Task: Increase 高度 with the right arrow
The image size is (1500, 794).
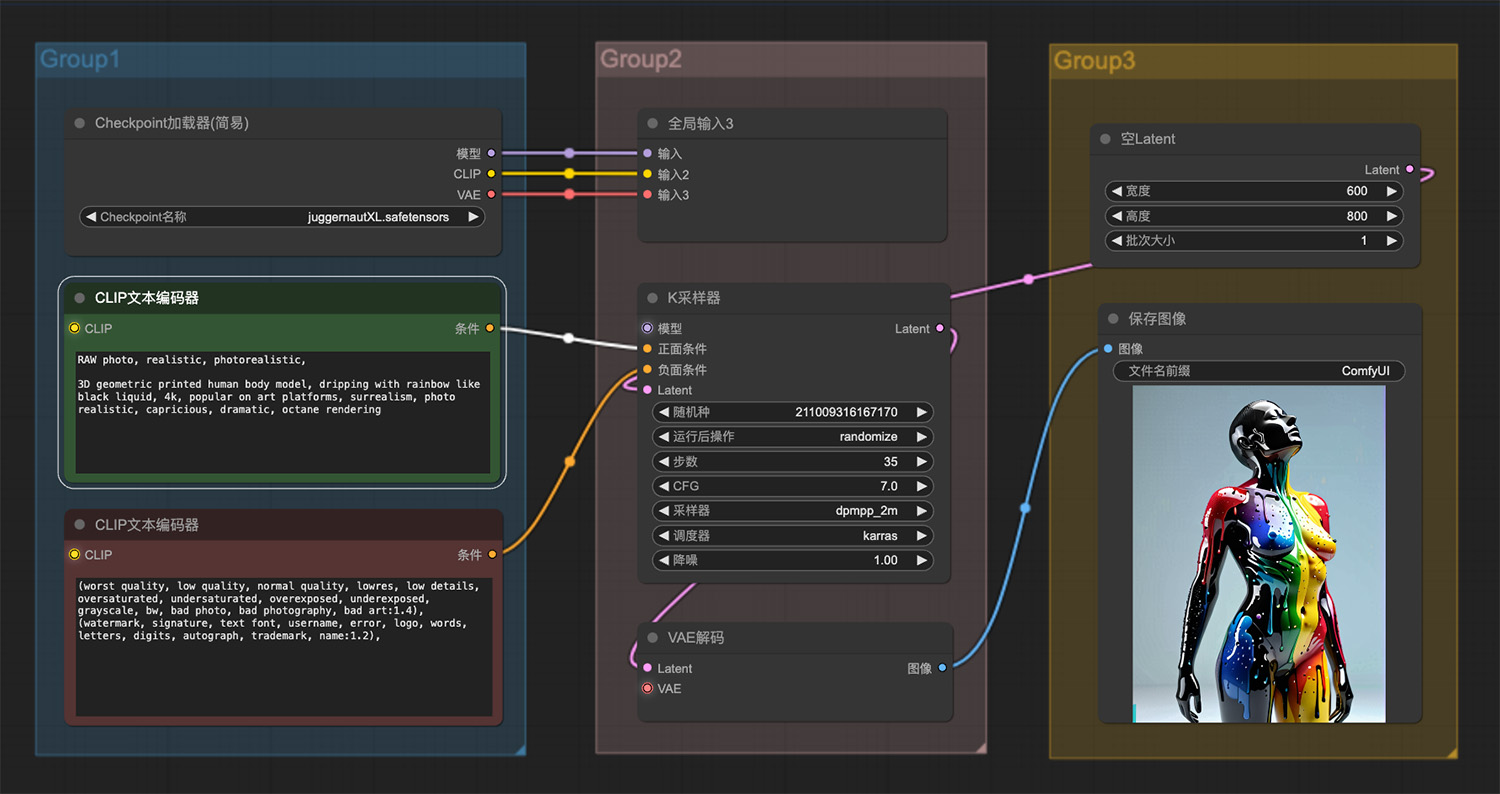Action: pyautogui.click(x=1391, y=216)
